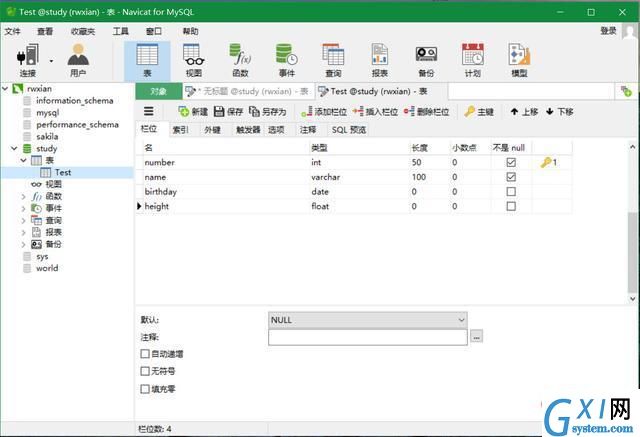
Task: Click the green icon right of the search box
Action: pos(626,91)
